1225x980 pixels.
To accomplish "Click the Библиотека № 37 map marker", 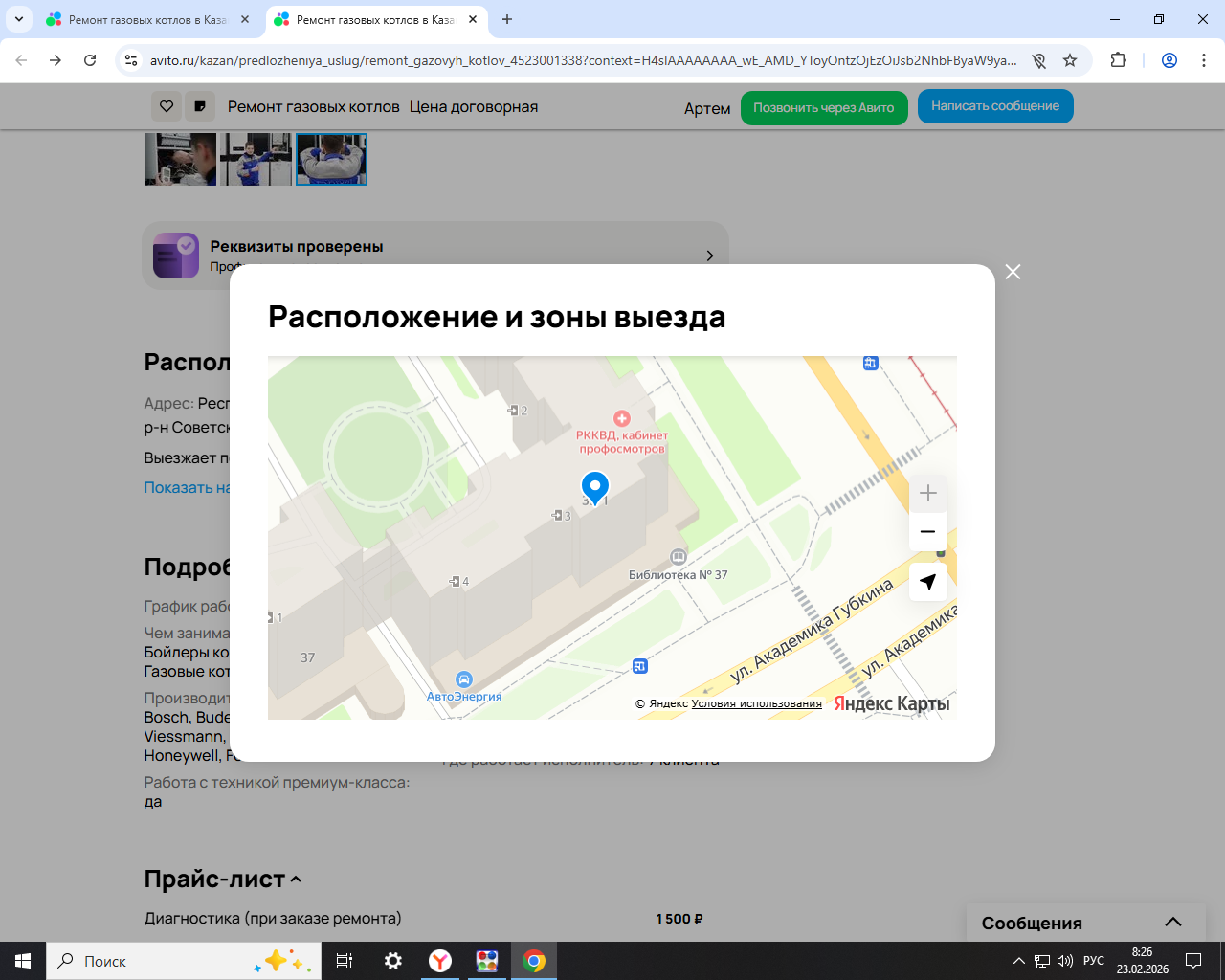I will (679, 557).
